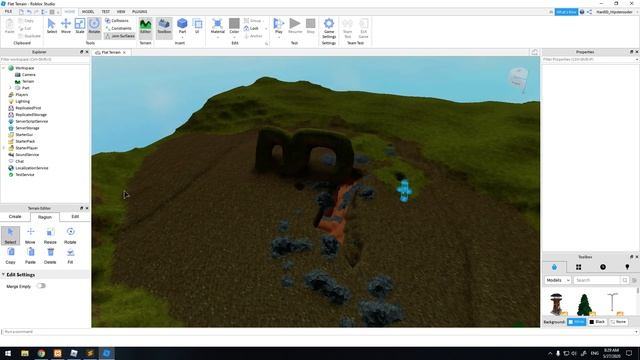Select ReplicatedStorage in the Explorer tree
The width and height of the screenshot is (640, 360).
31,115
